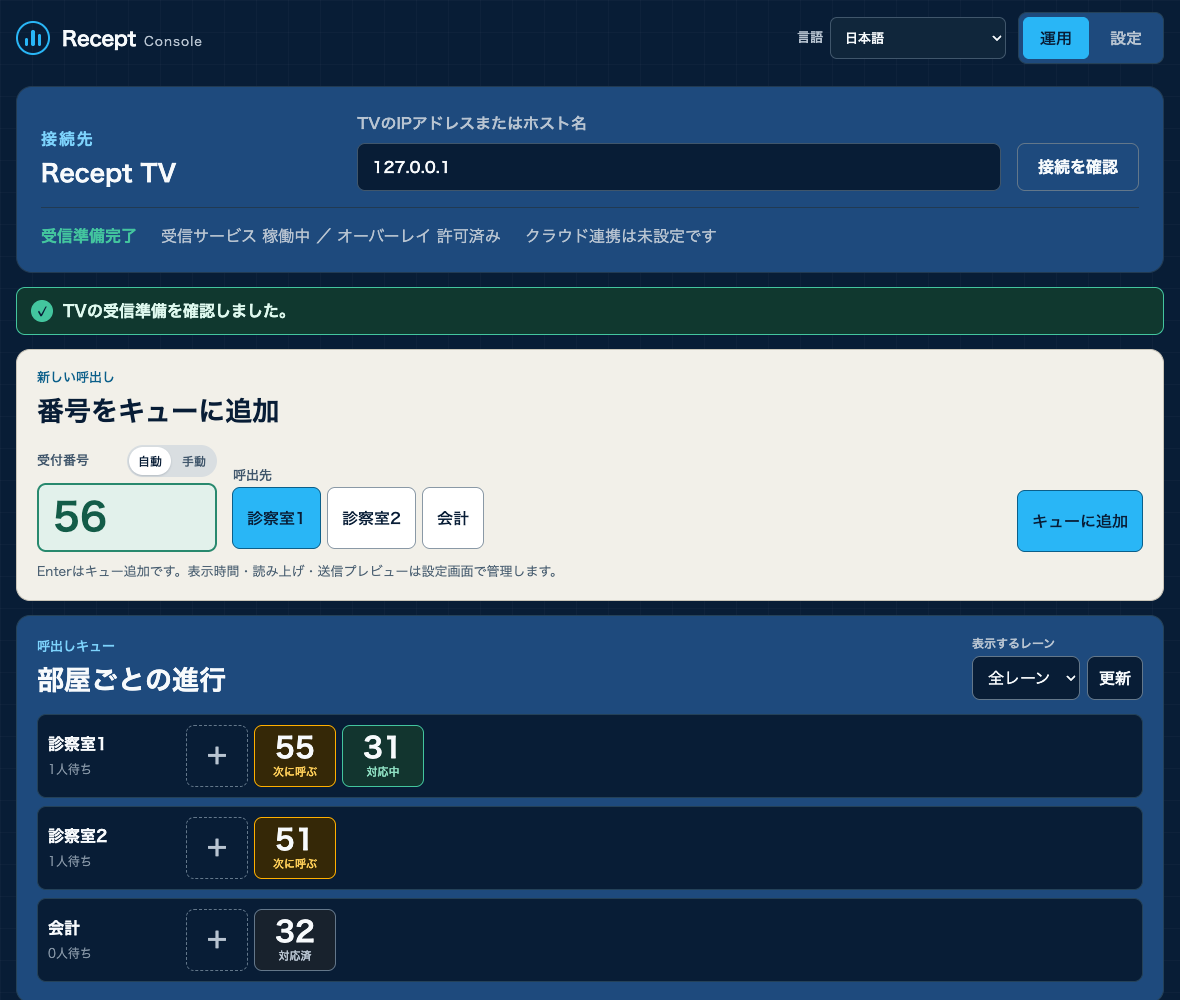Click the 診察室1 lane label
This screenshot has width=1180, height=1000.
[x=77, y=743]
